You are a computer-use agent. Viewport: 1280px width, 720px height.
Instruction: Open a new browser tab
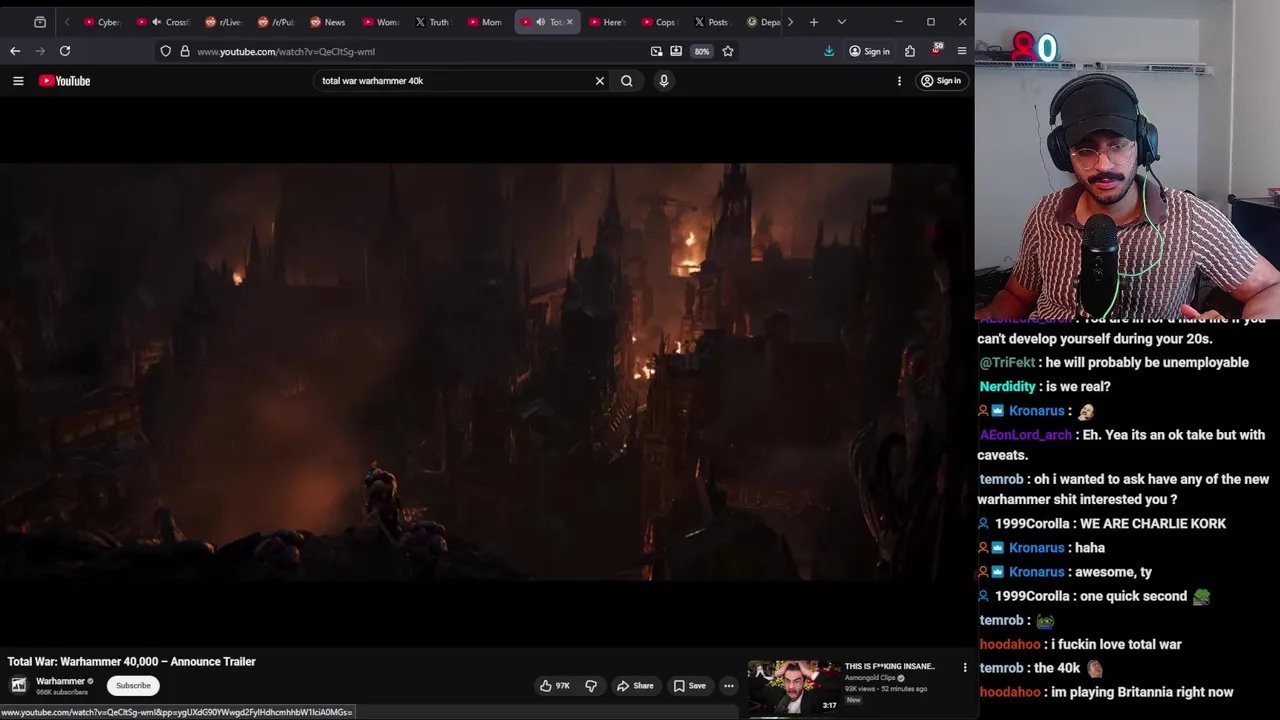click(x=814, y=22)
